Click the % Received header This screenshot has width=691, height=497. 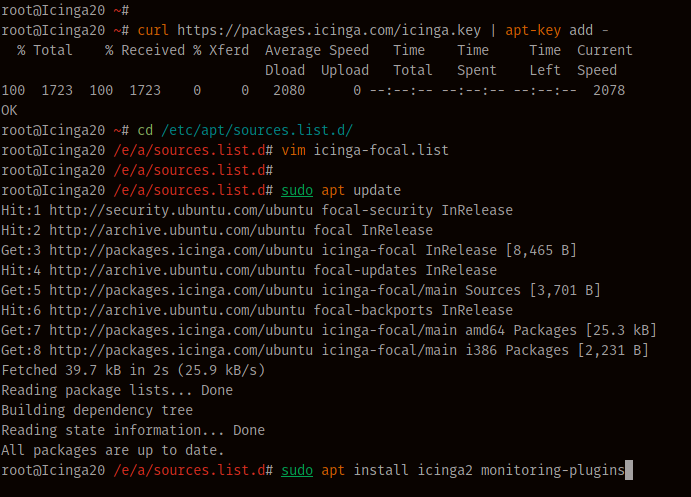pos(145,50)
